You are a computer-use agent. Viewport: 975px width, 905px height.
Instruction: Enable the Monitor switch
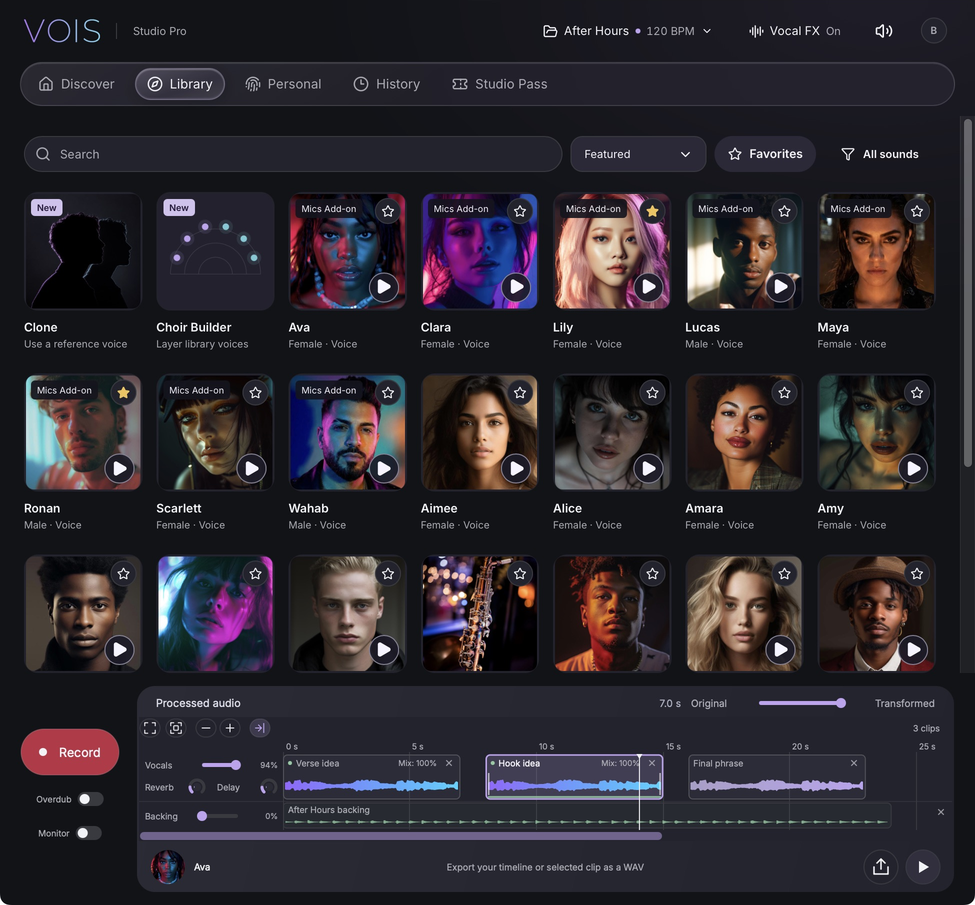click(x=89, y=833)
